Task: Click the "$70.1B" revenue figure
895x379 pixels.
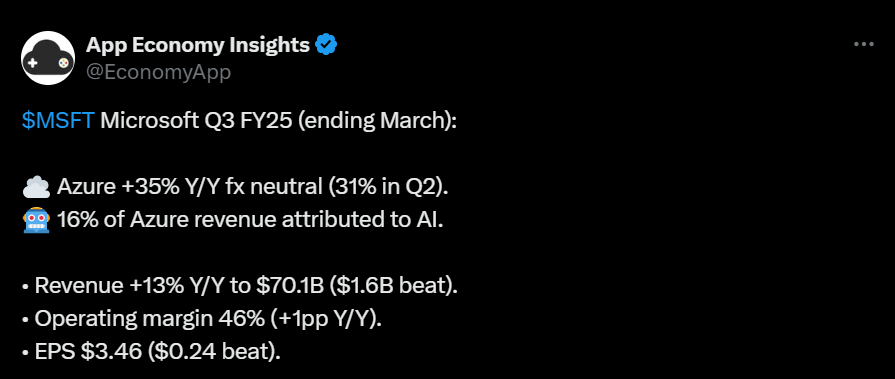Action: [x=290, y=285]
